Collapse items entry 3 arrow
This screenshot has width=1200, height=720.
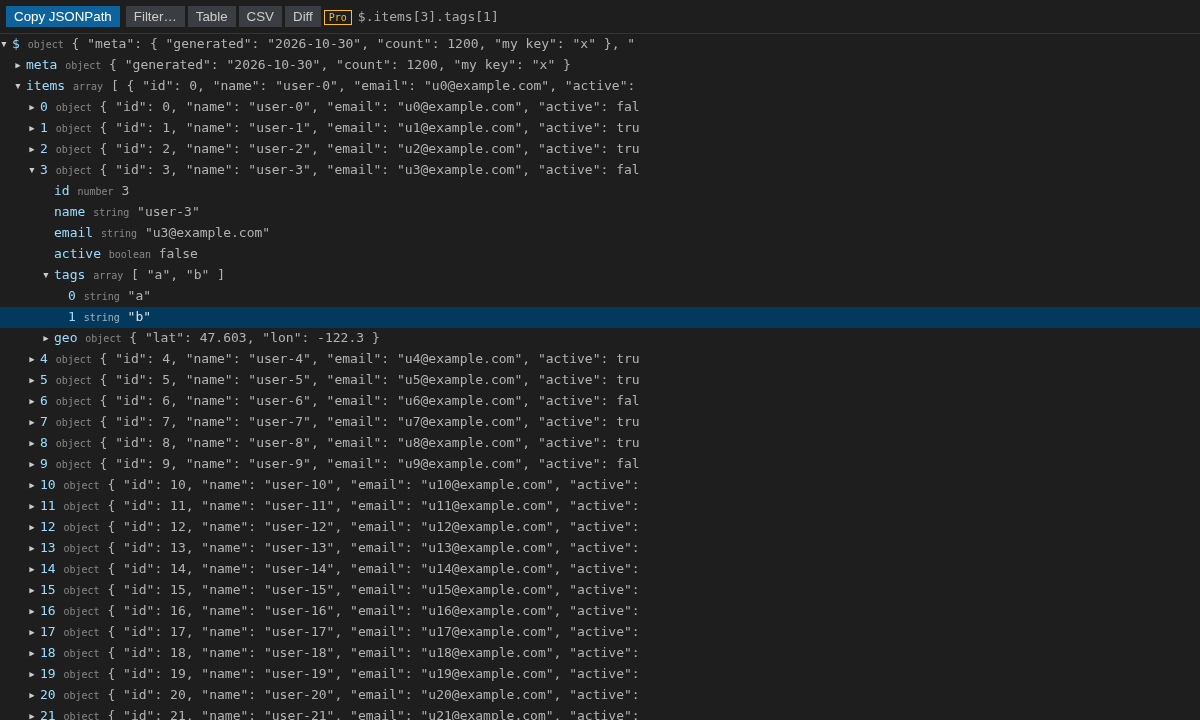click(32, 170)
